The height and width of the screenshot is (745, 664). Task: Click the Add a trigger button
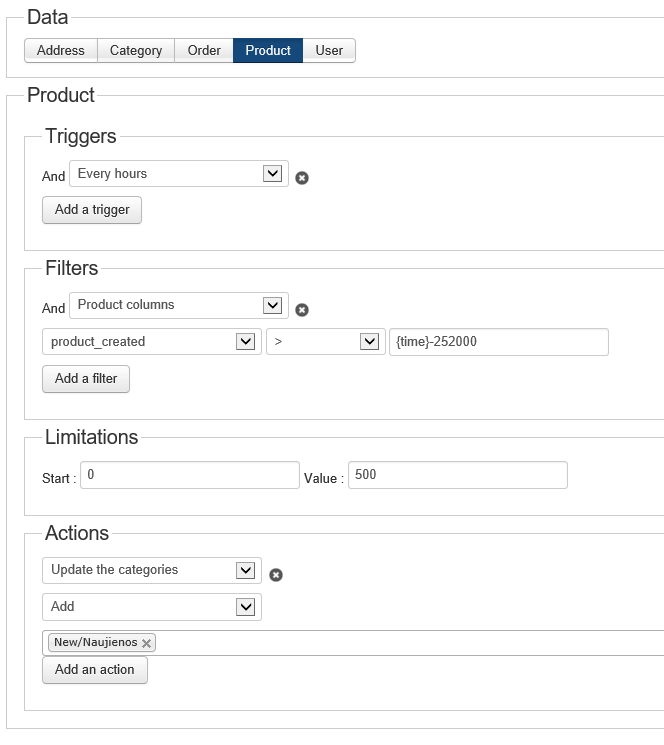(x=92, y=210)
